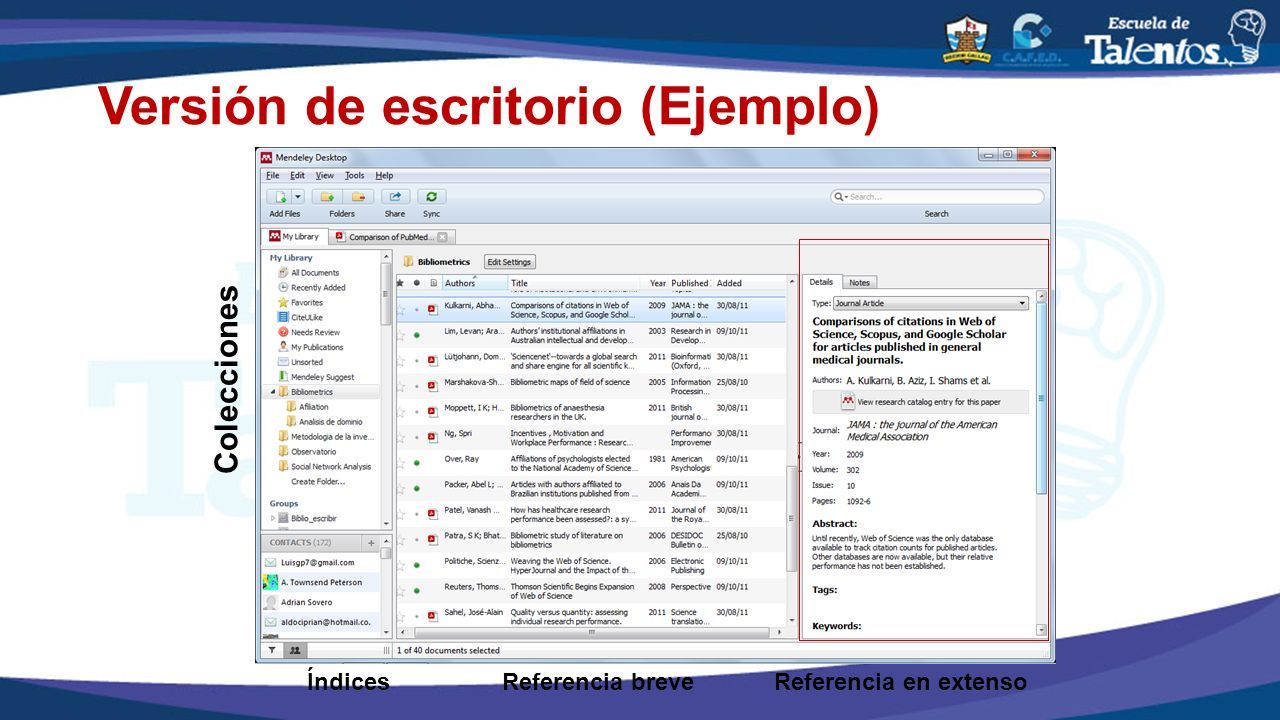
Task: Click the contacts people icon in status bar
Action: [x=294, y=650]
